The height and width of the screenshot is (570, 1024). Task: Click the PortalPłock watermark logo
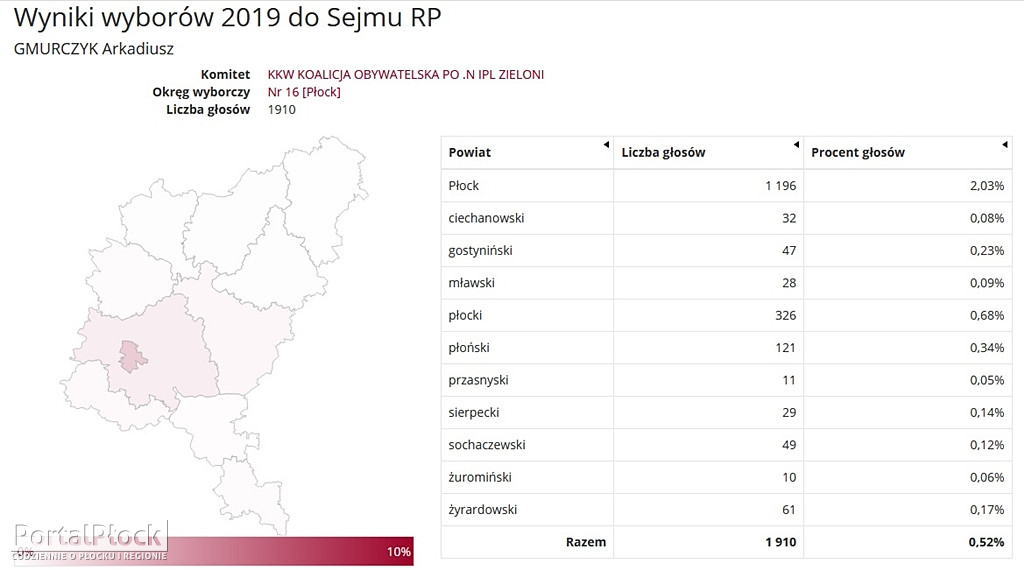(x=89, y=541)
